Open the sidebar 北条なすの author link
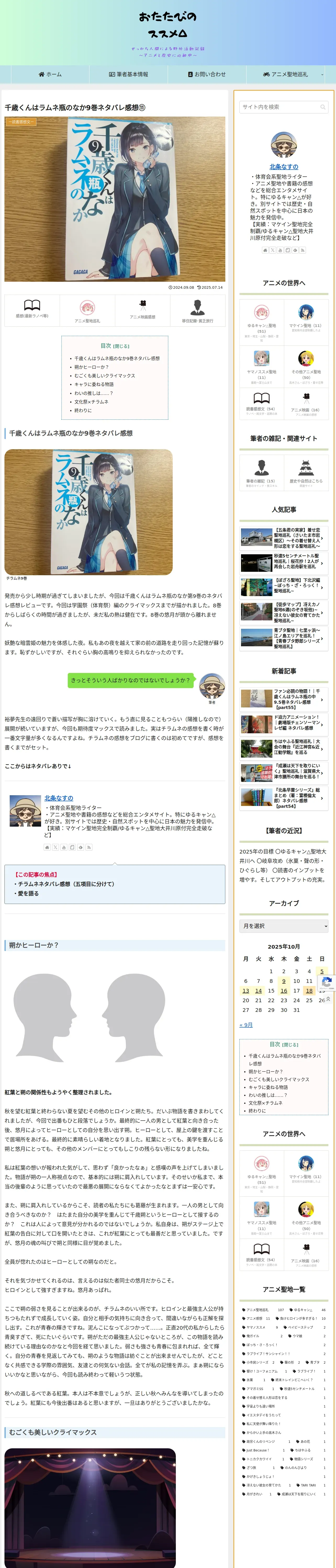This screenshot has width=336, height=1568. coord(284,166)
